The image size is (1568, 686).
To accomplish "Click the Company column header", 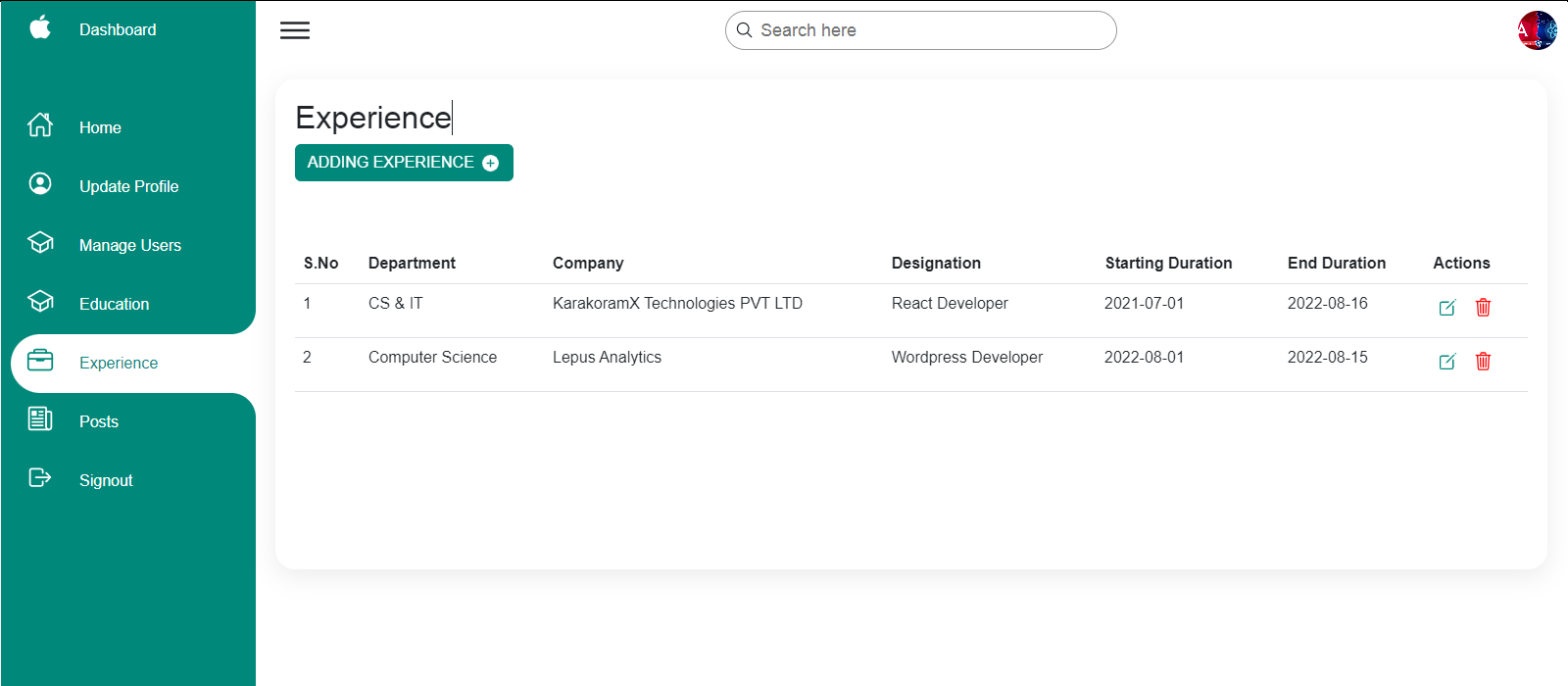I will click(588, 263).
